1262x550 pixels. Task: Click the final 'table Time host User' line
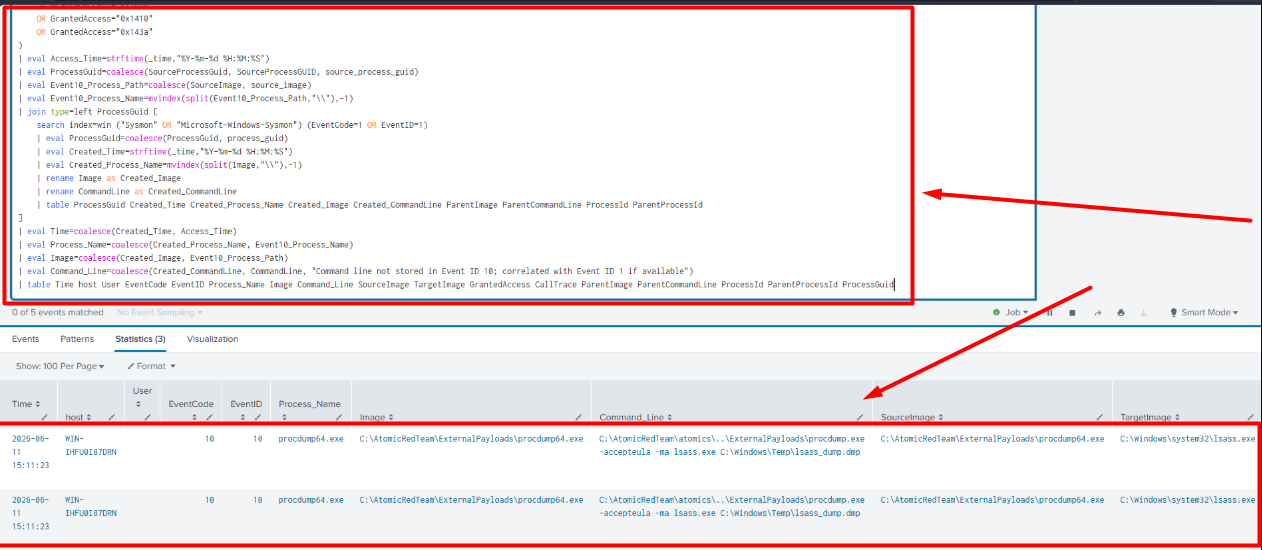click(456, 284)
